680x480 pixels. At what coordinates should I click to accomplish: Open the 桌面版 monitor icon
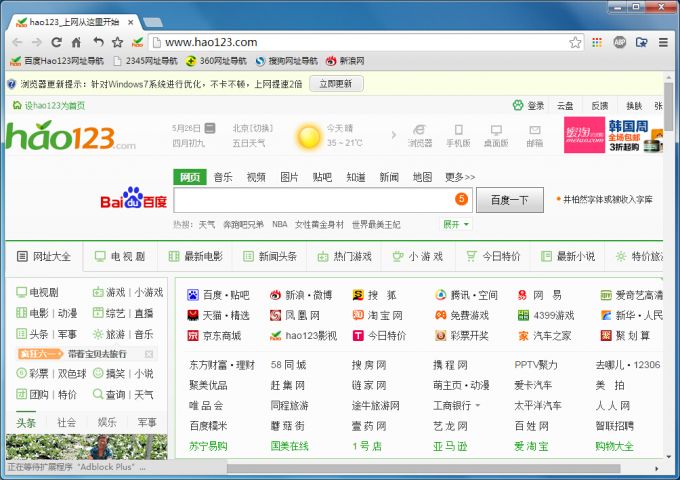(496, 136)
